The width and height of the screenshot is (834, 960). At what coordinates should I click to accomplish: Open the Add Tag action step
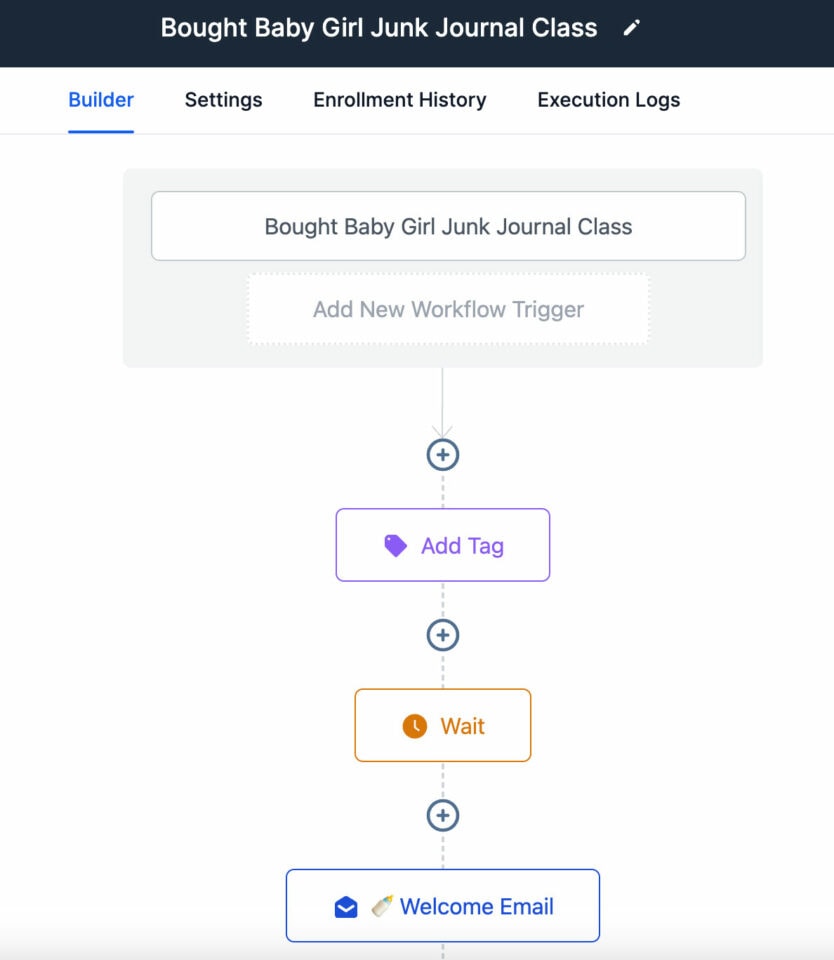(x=443, y=544)
